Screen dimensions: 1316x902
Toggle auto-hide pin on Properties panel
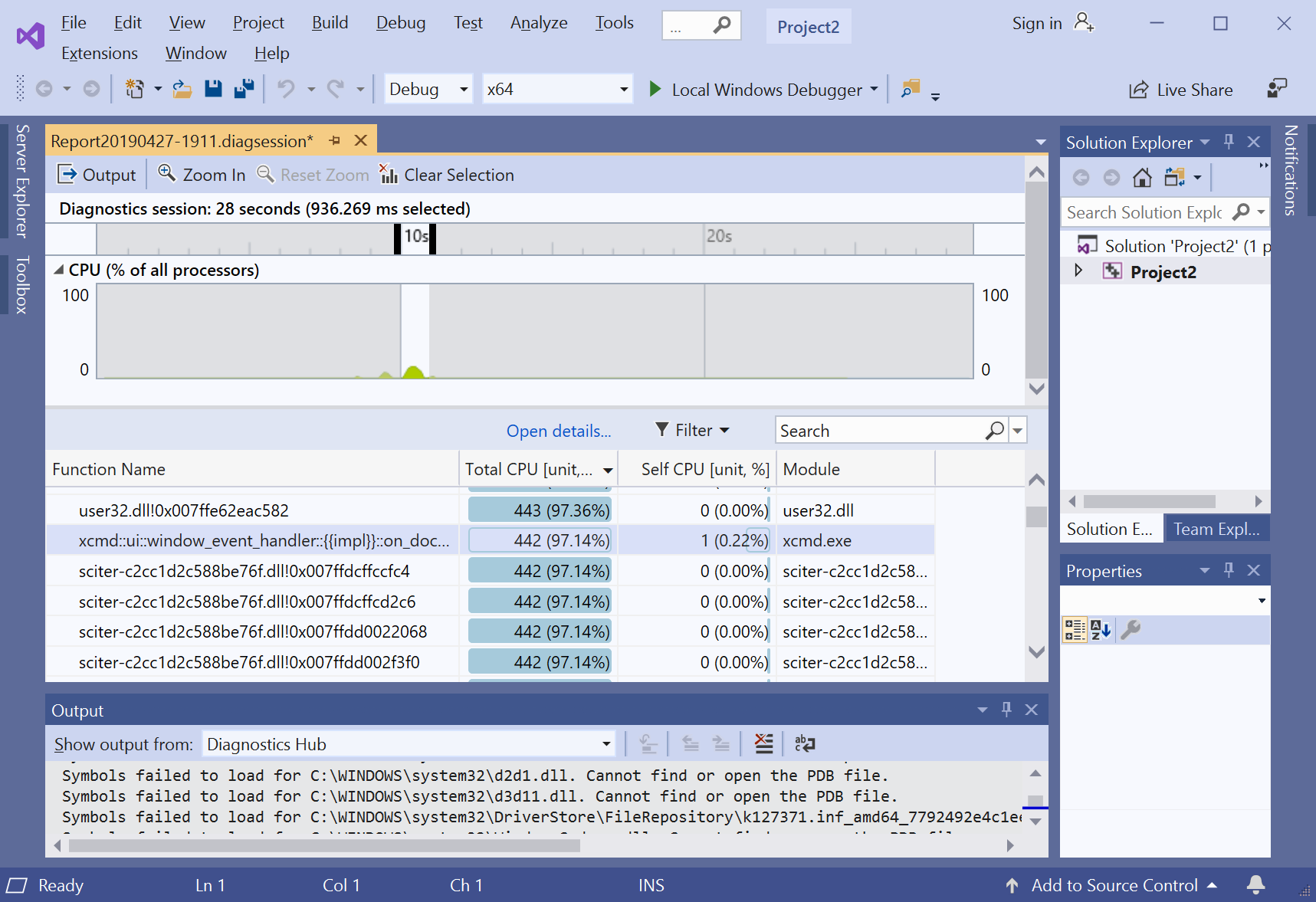click(x=1229, y=570)
